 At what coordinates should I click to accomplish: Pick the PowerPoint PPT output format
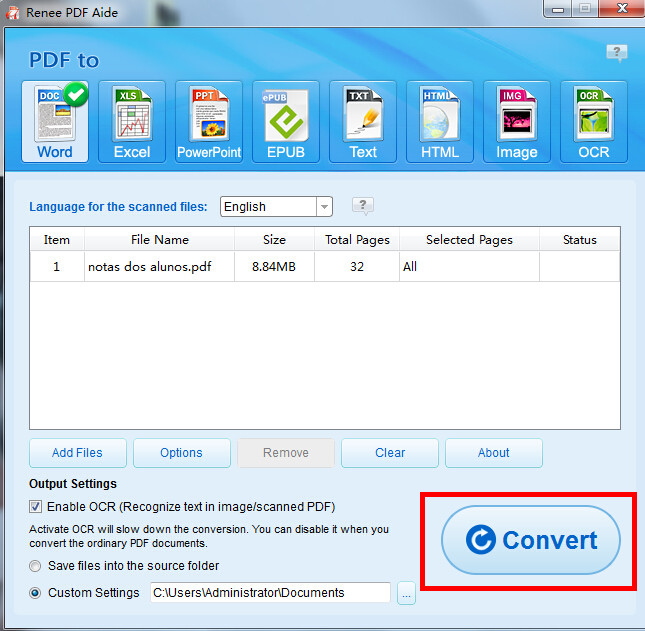[x=209, y=122]
